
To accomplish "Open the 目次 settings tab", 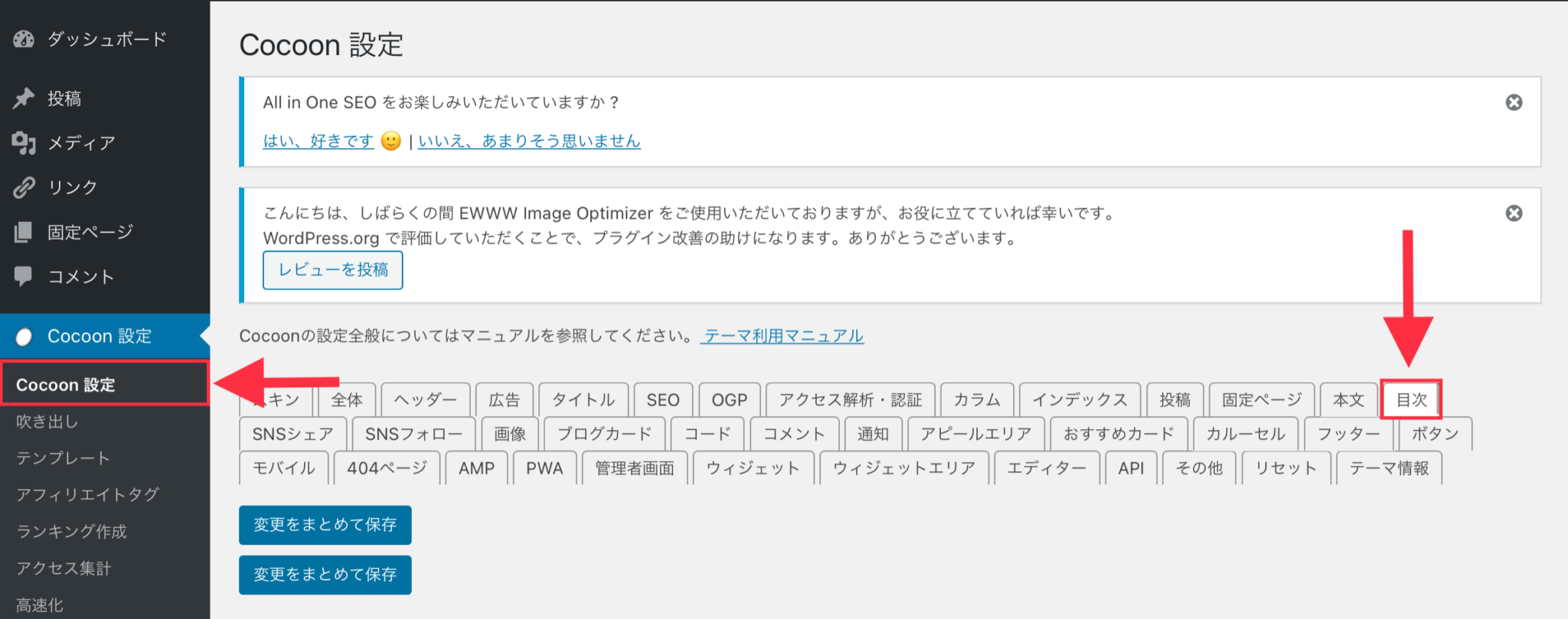I will [1411, 400].
